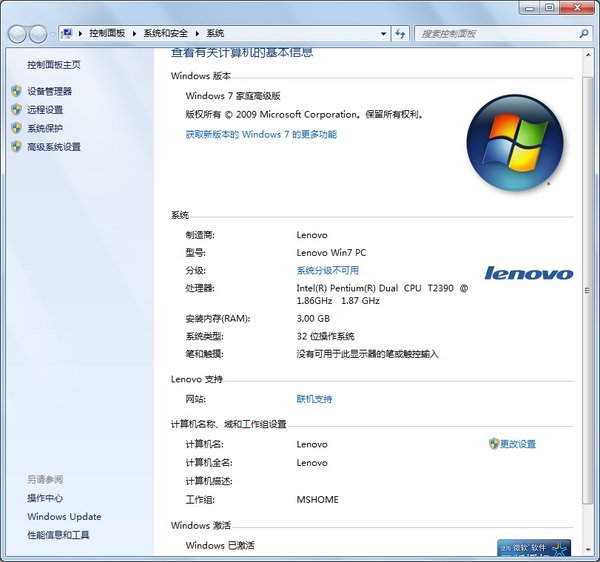Close the System window
Image resolution: width=600 pixels, height=562 pixels.
tap(578, 8)
